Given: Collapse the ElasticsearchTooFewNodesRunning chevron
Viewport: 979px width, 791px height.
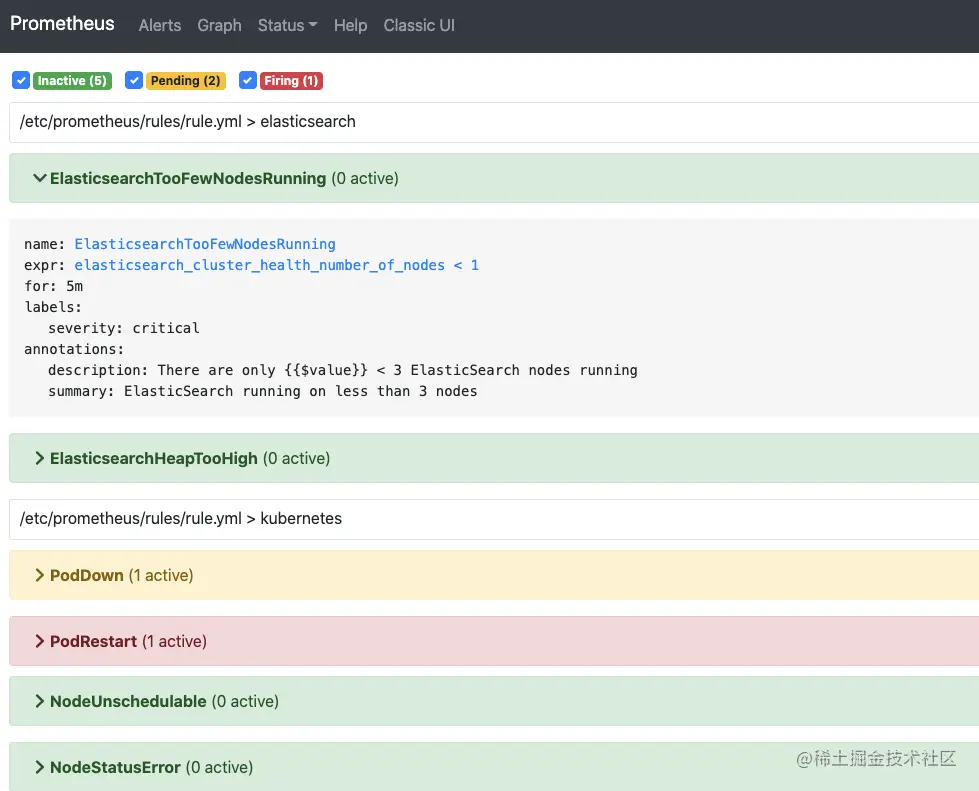Looking at the screenshot, I should [39, 179].
